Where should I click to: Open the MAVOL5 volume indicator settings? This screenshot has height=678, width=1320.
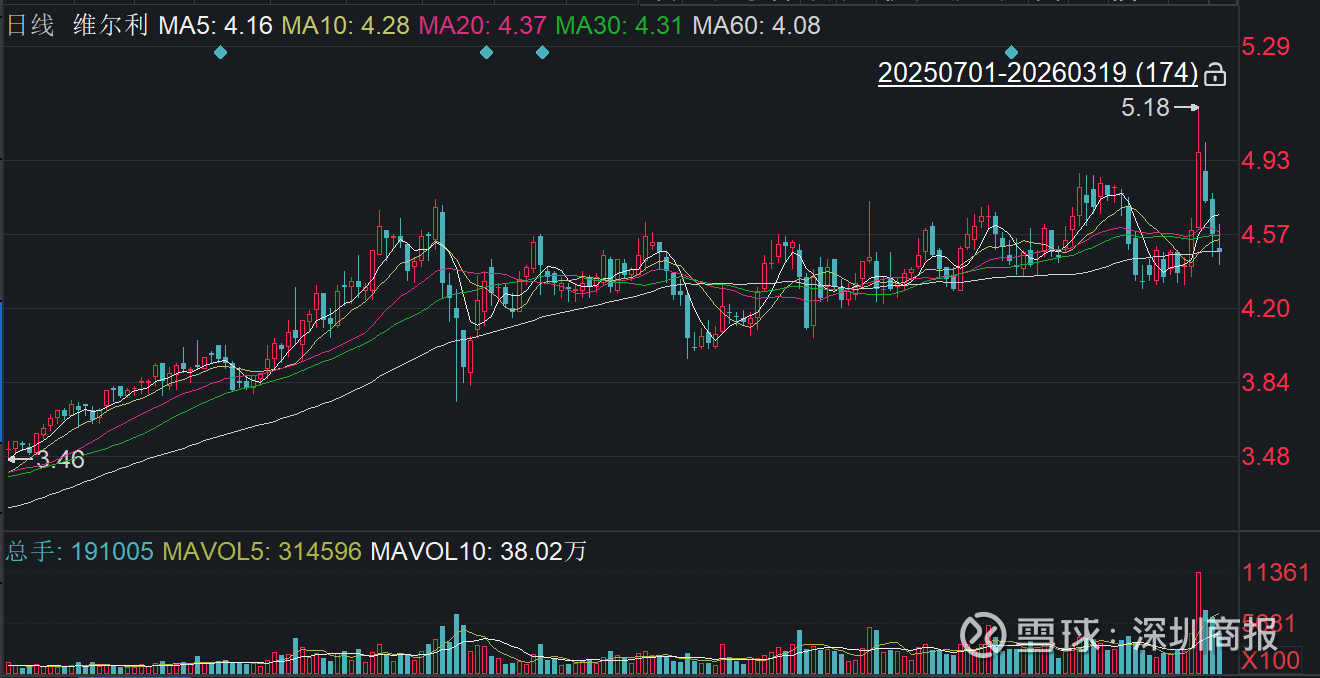pyautogui.click(x=262, y=551)
